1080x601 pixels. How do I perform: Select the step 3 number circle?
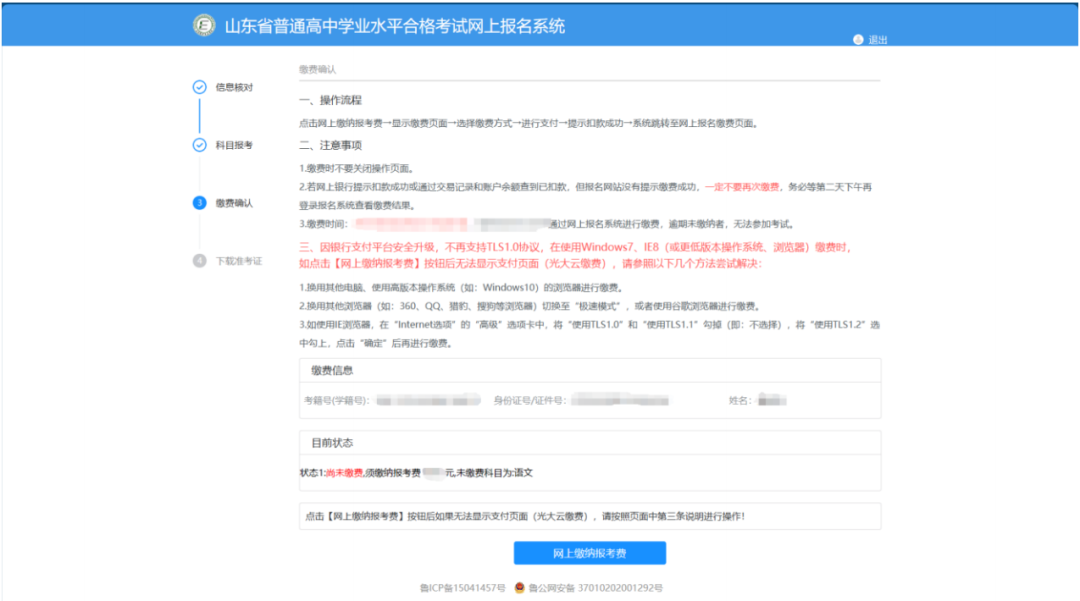pyautogui.click(x=199, y=203)
